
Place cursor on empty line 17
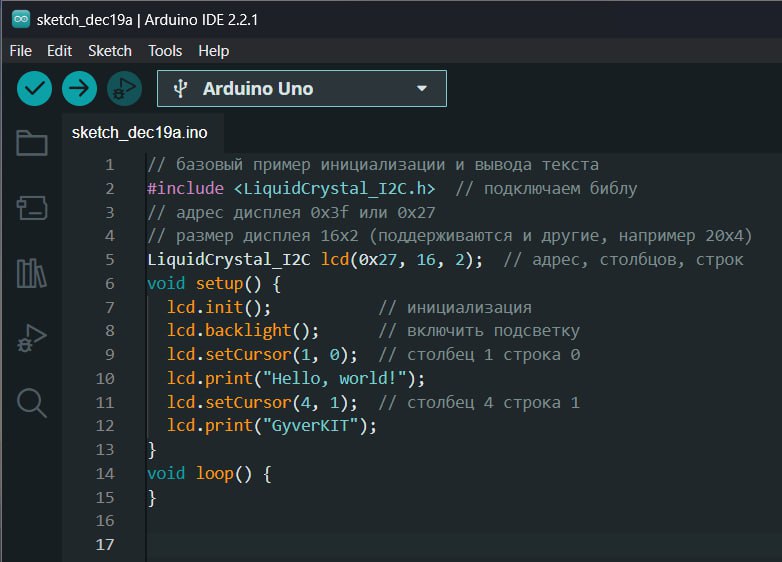pyautogui.click(x=464, y=545)
